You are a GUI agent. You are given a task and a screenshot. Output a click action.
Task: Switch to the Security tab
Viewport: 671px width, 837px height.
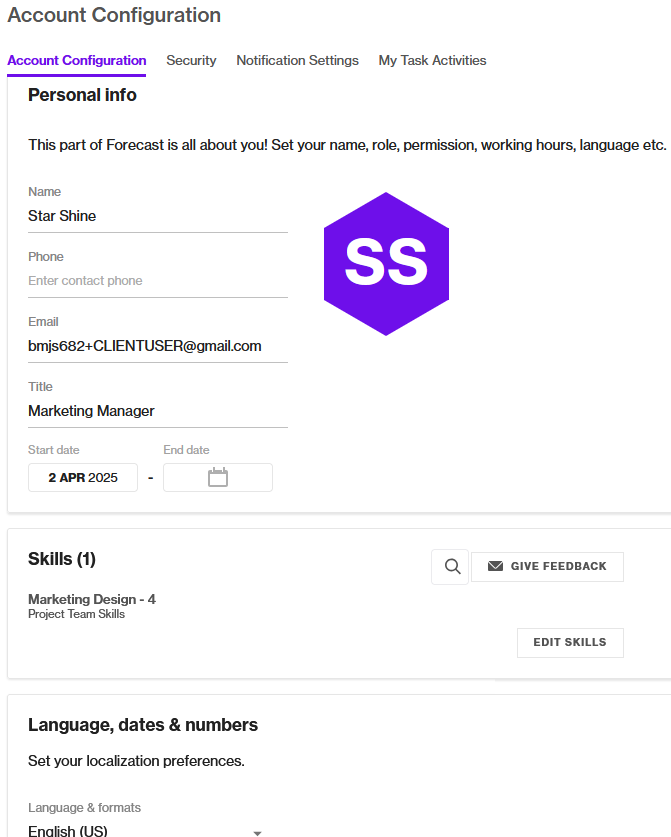pos(191,60)
